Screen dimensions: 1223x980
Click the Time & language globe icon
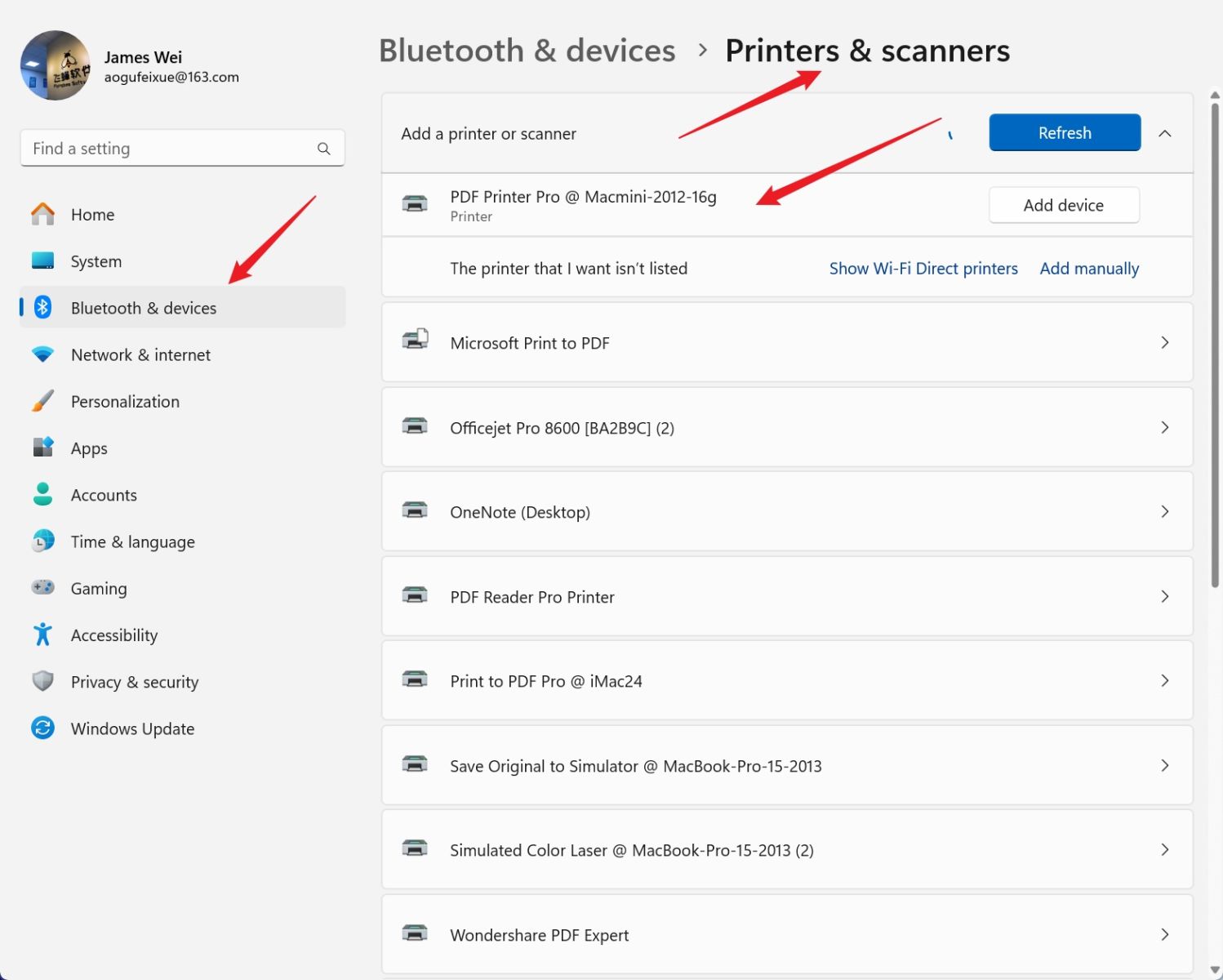(42, 541)
